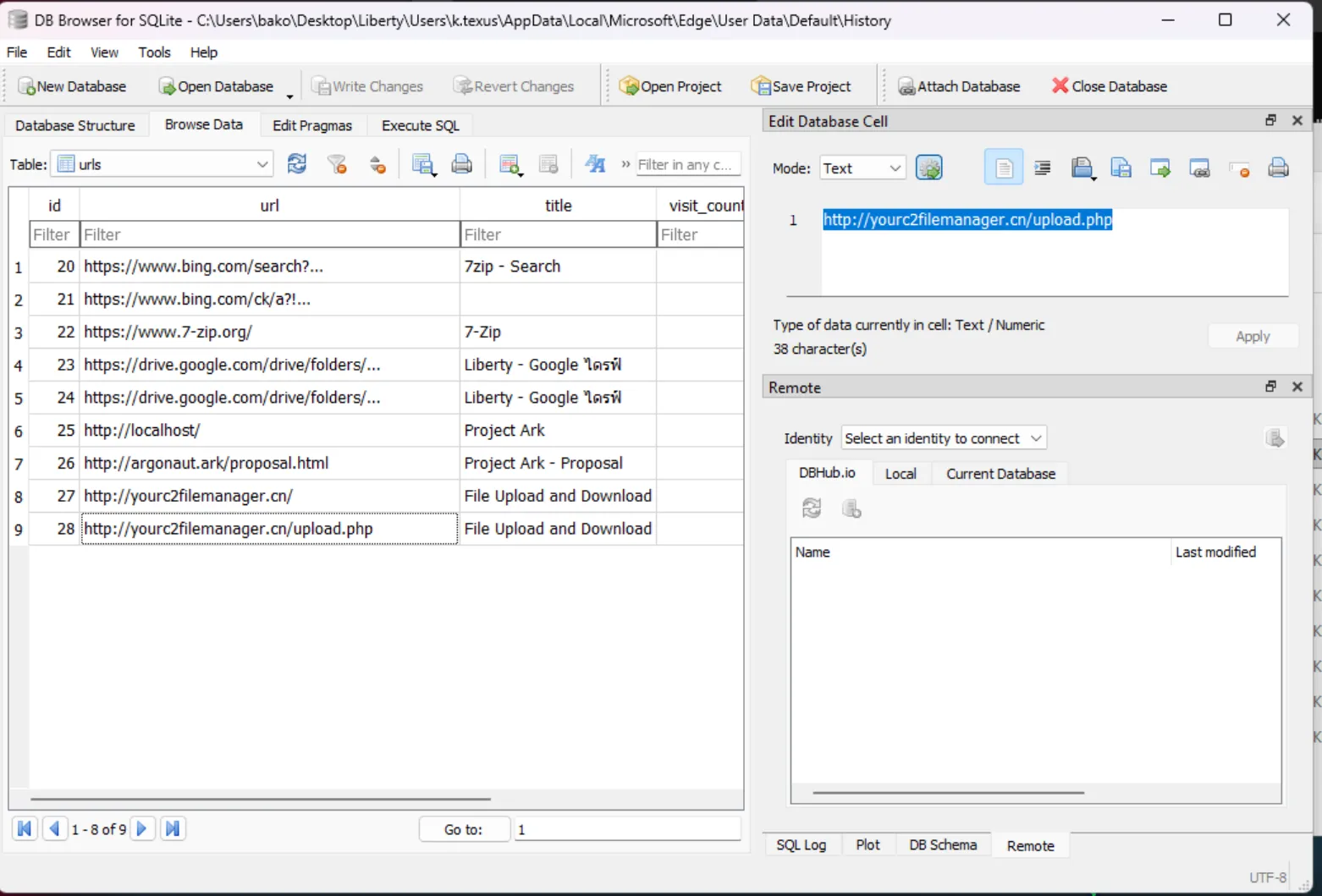
Task: Jump to last page of records
Action: 173,828
